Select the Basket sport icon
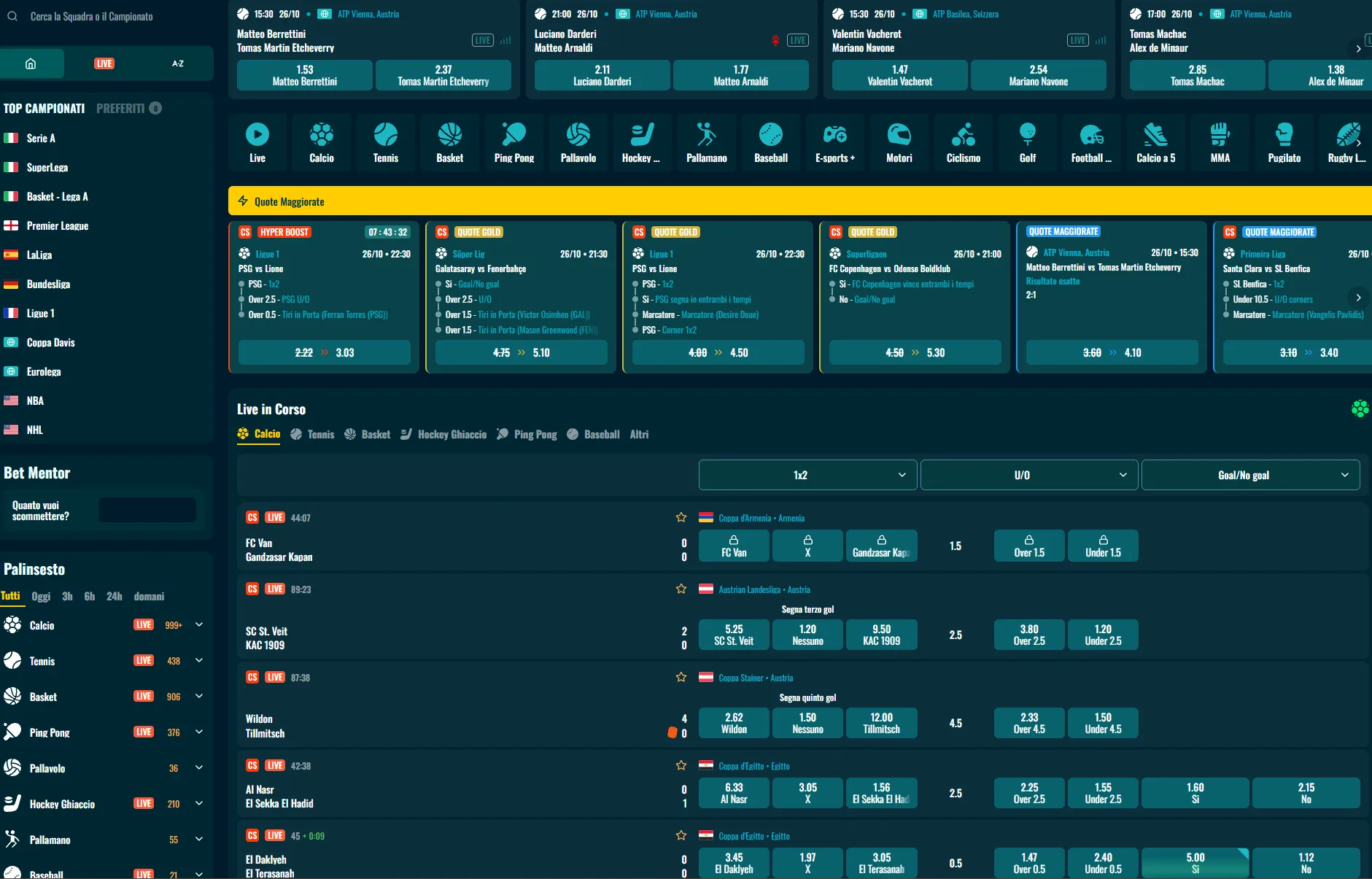This screenshot has height=879, width=1372. click(450, 142)
